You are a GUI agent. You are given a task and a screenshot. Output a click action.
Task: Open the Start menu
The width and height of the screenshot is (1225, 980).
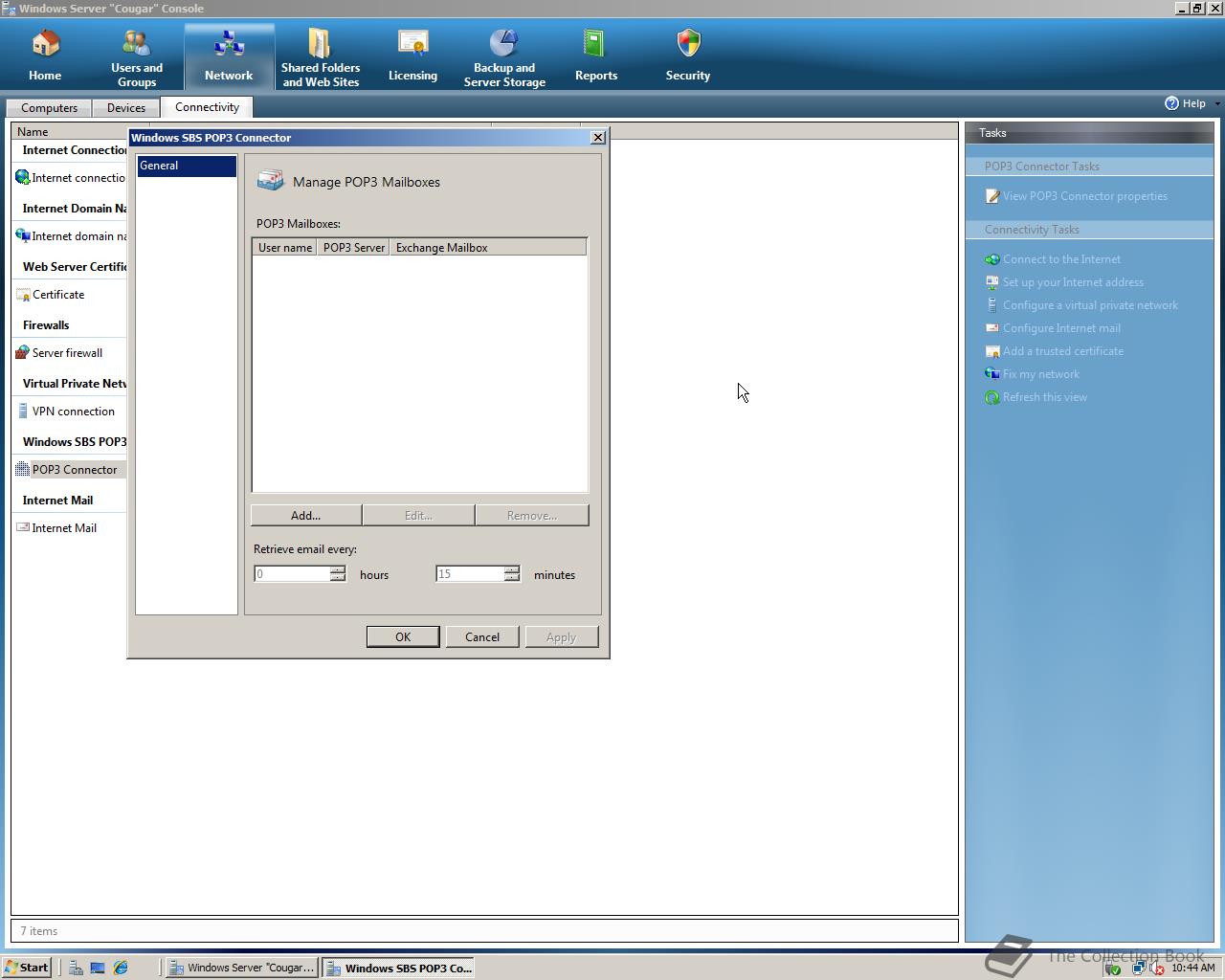click(26, 968)
